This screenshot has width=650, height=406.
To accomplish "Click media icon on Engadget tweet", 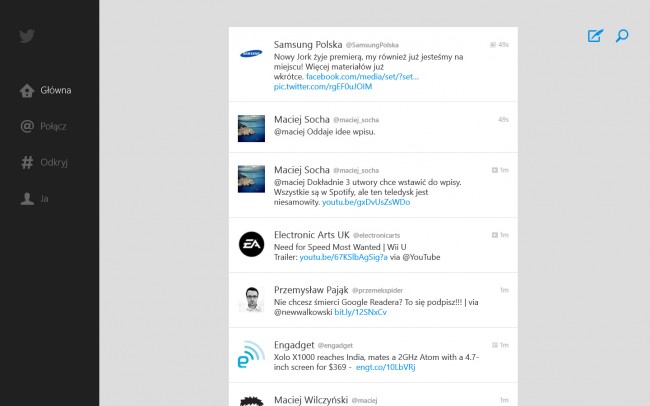I will (495, 345).
